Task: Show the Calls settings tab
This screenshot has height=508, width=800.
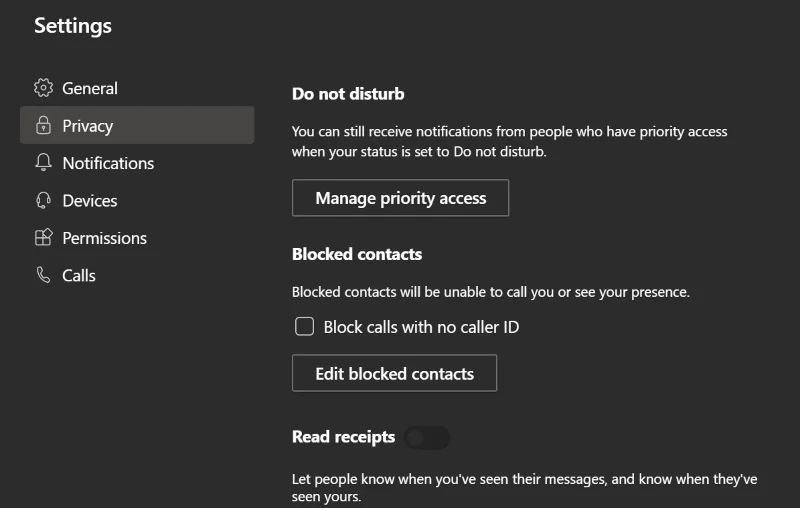Action: (x=137, y=275)
